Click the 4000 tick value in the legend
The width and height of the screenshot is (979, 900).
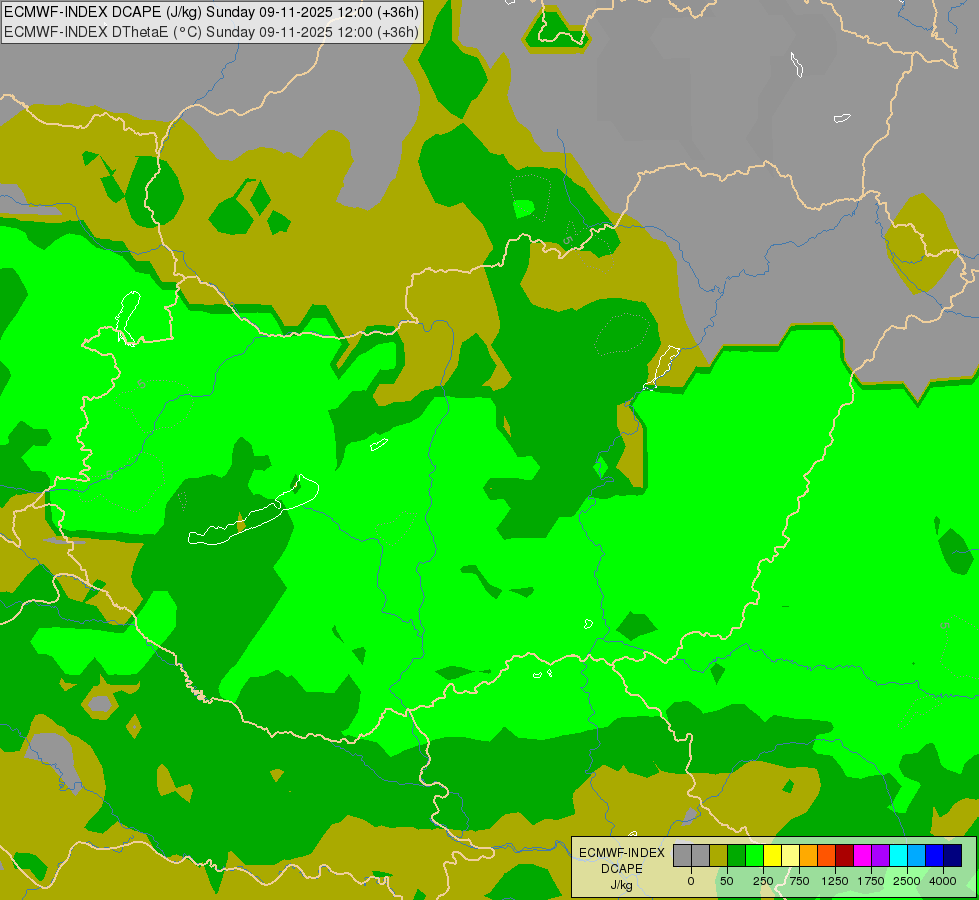point(943,881)
